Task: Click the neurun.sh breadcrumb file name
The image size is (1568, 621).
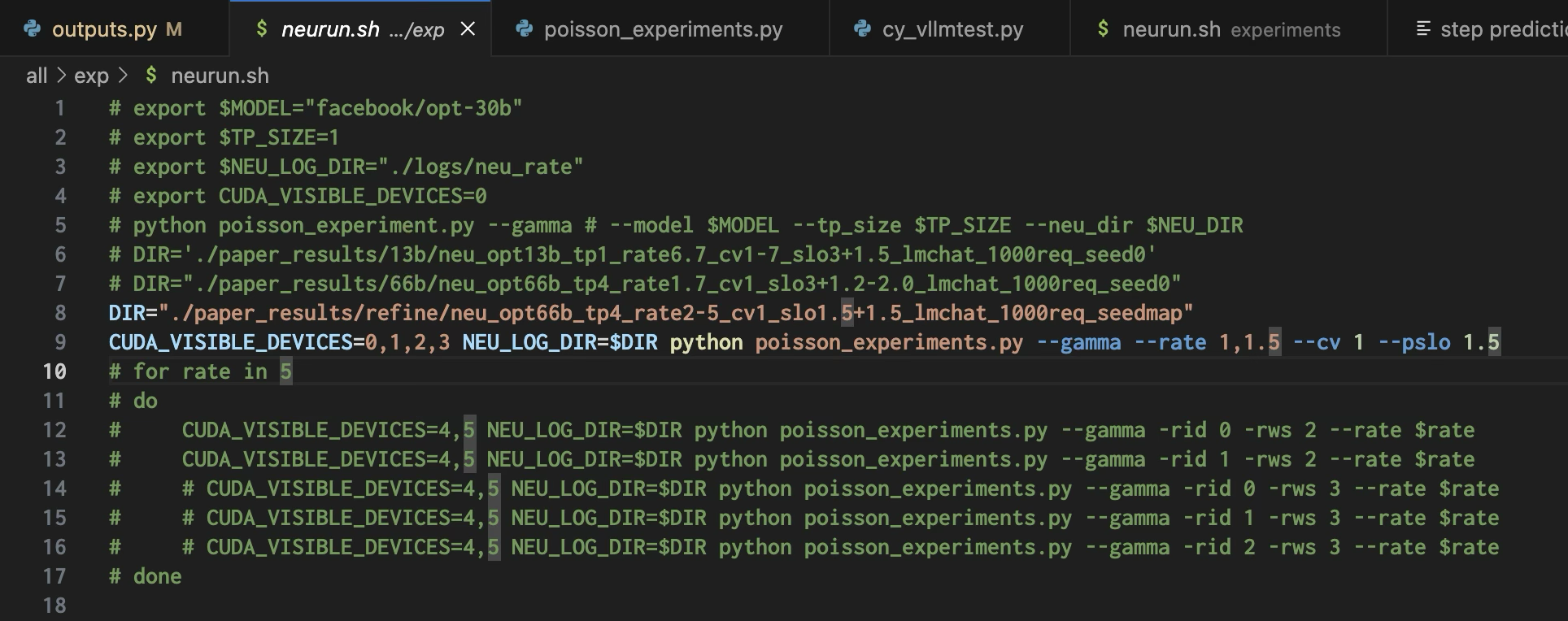Action: click(x=220, y=76)
